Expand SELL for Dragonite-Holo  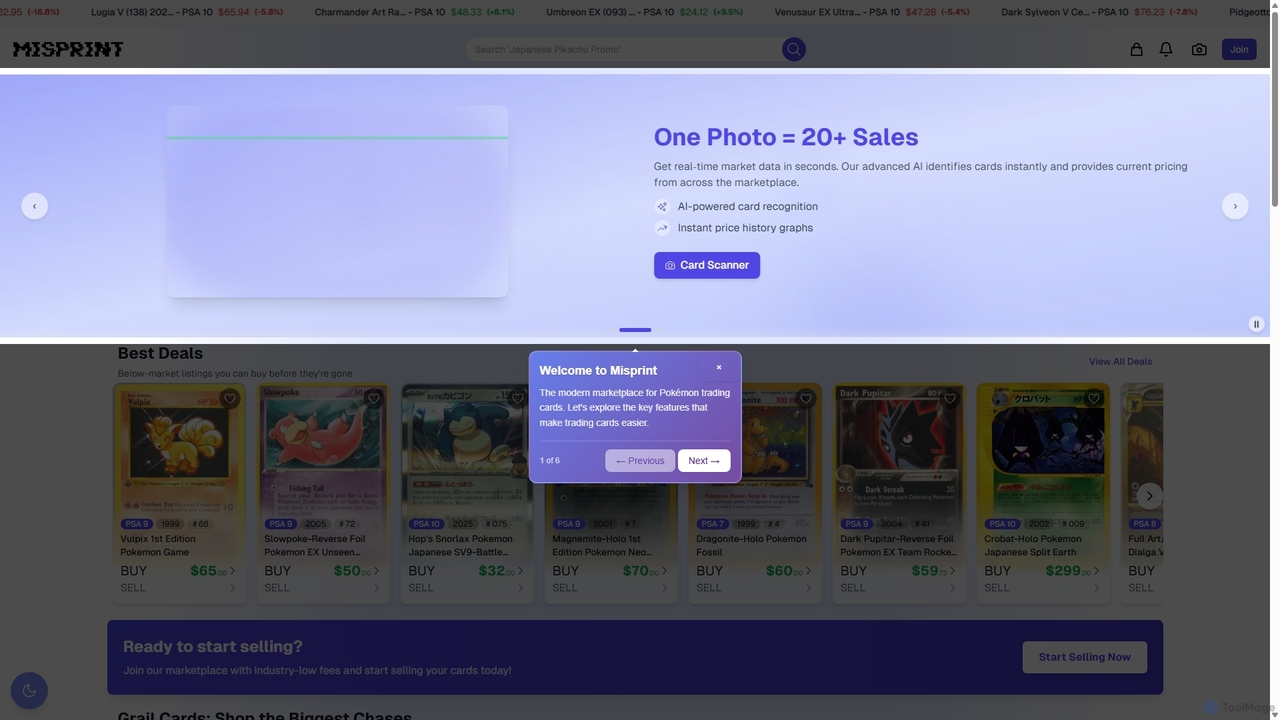point(754,588)
